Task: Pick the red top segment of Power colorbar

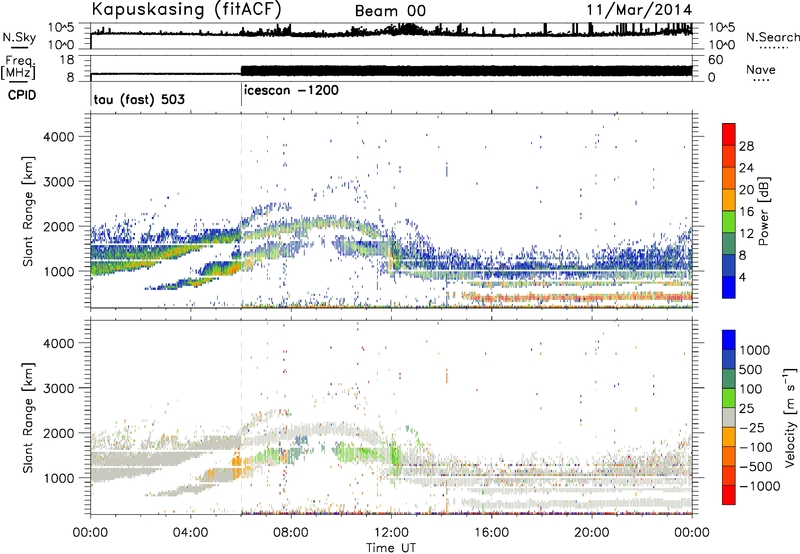Action: point(729,134)
